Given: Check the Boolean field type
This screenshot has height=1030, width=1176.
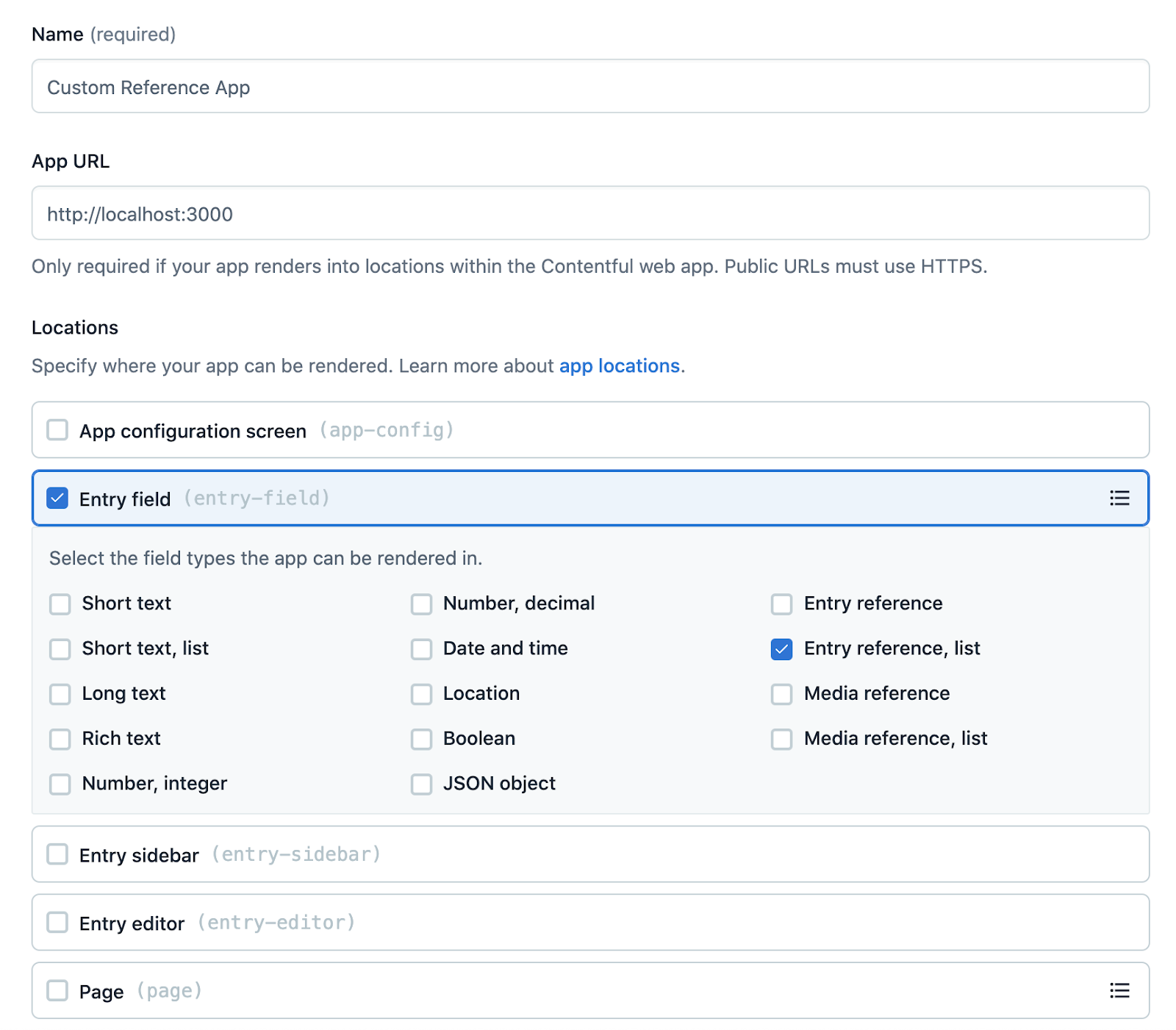Looking at the screenshot, I should pos(421,739).
